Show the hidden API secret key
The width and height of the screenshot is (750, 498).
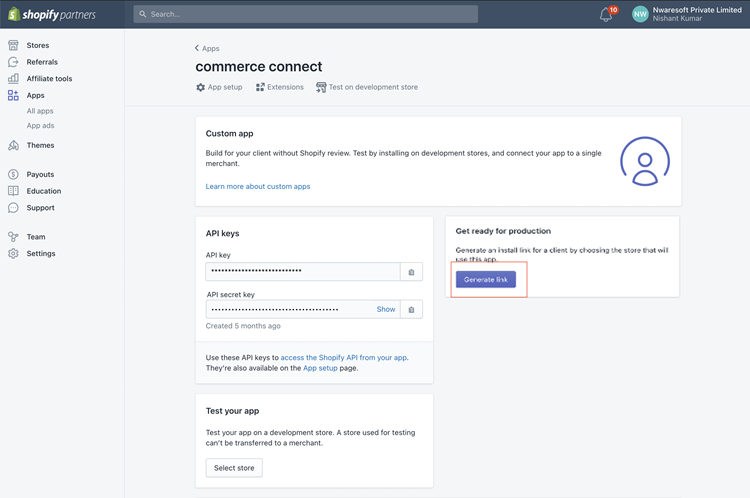[385, 310]
